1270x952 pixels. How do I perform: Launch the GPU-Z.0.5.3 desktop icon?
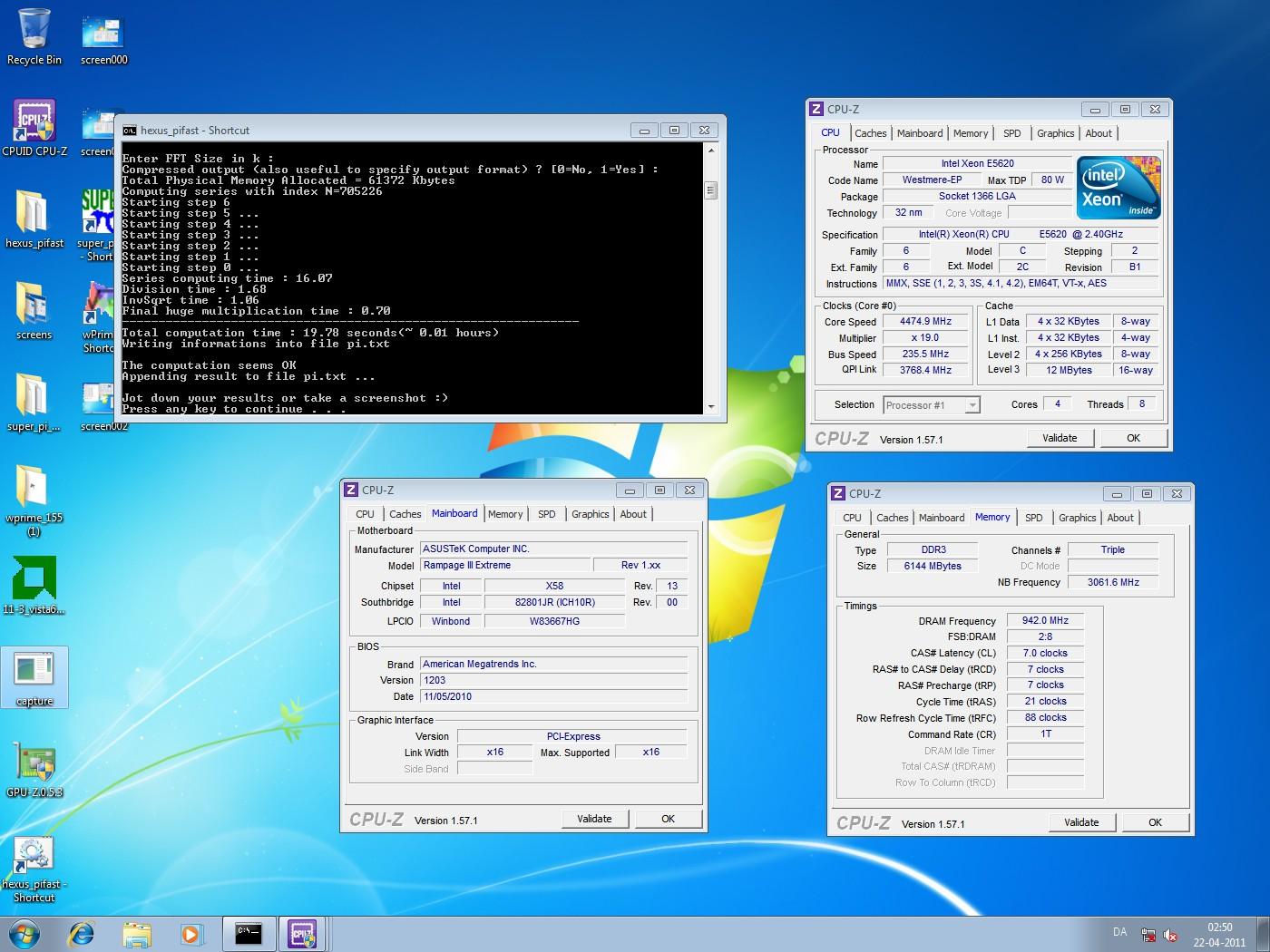[x=34, y=769]
